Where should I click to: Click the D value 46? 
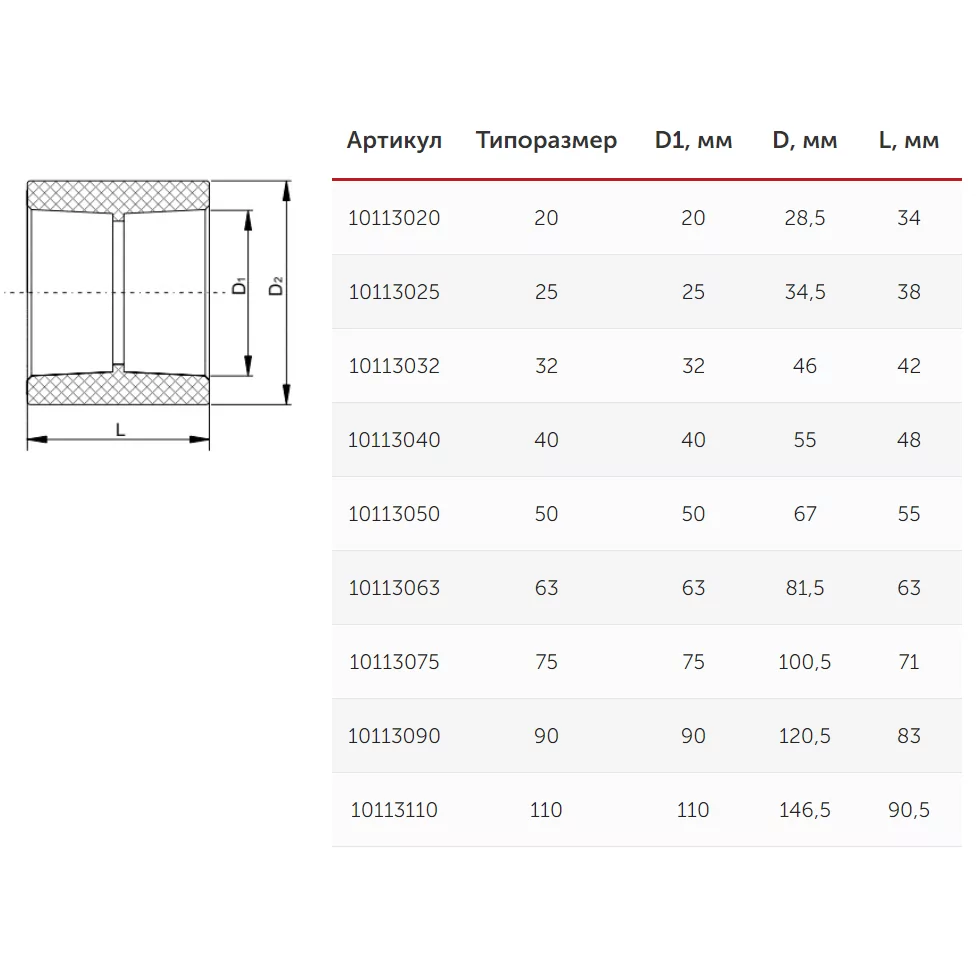[804, 366]
